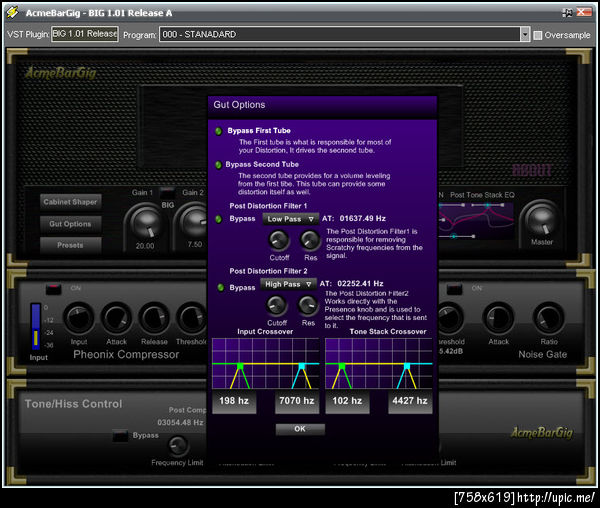Click the Post Tone Stack EQ graph
Image resolution: width=600 pixels, height=508 pixels.
pos(476,221)
